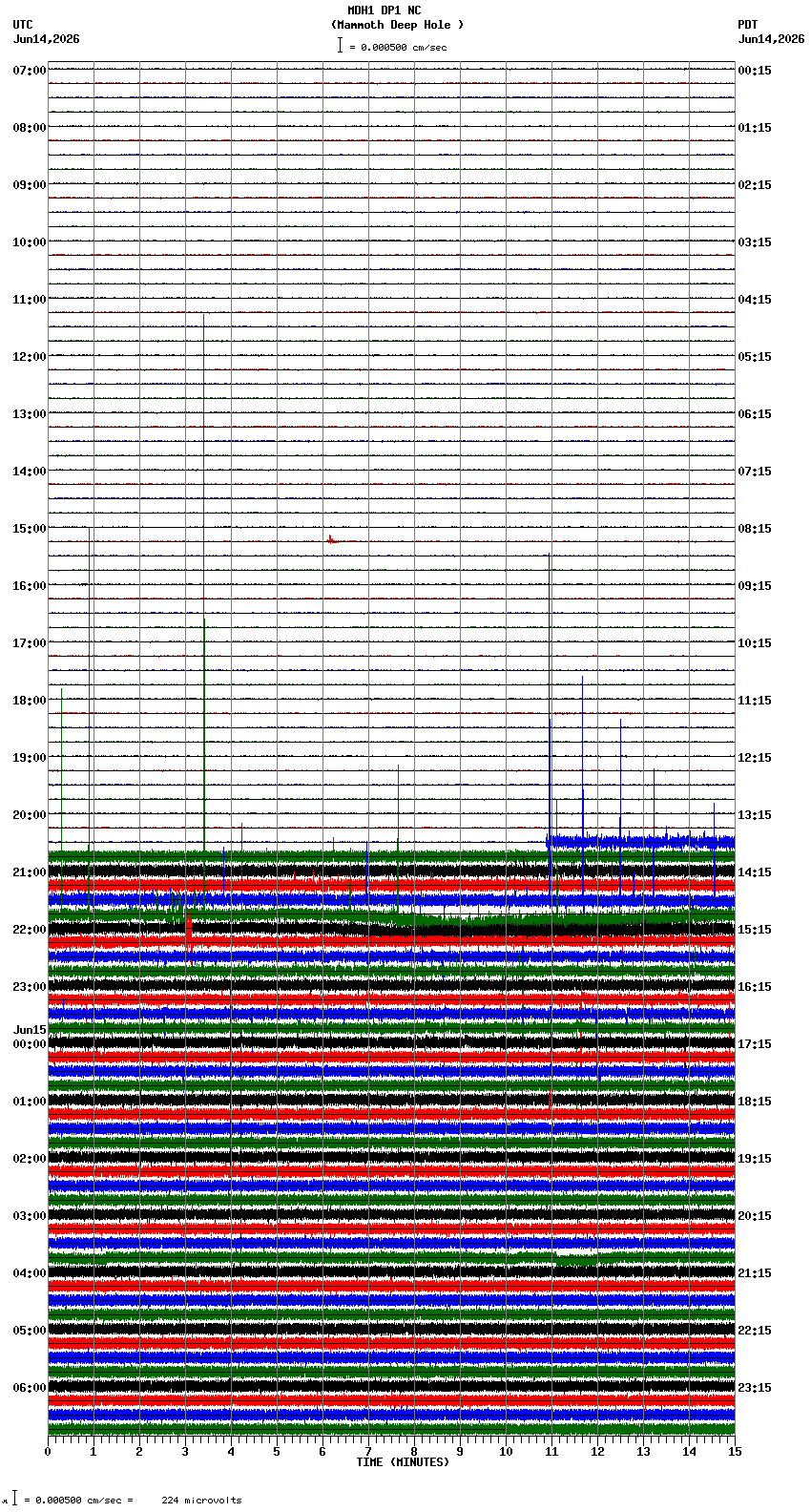Select the 17:00 UTC row label
The image size is (811, 1512).
30,643
